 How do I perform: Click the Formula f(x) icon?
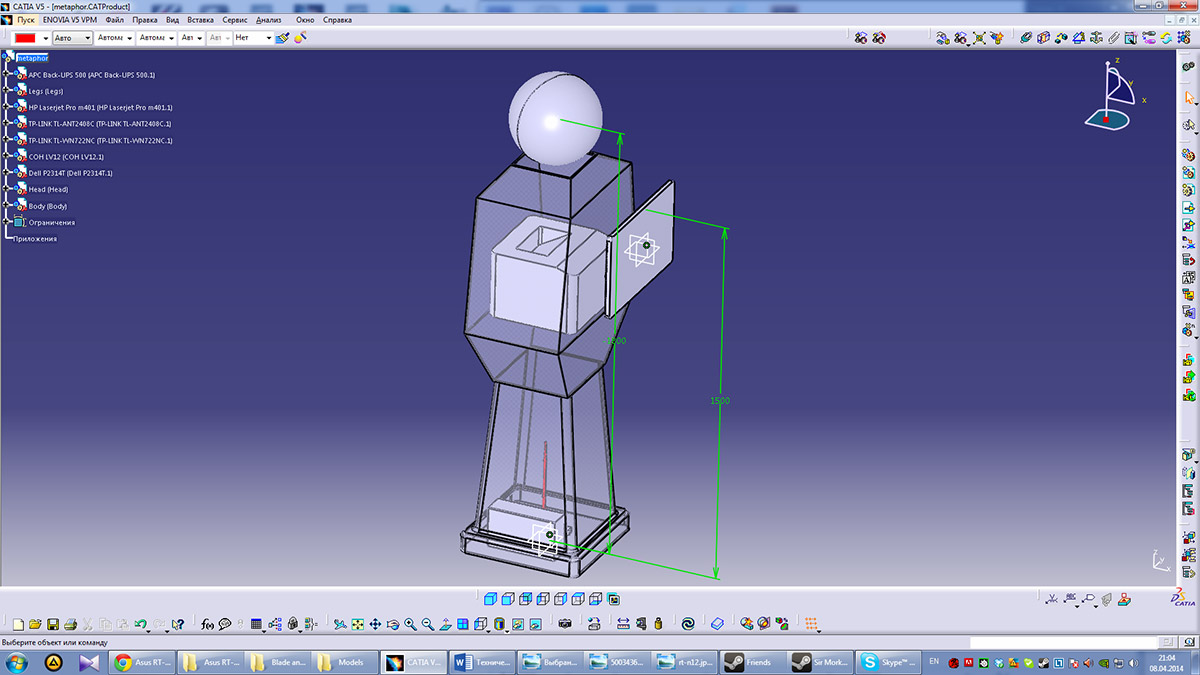pyautogui.click(x=207, y=625)
